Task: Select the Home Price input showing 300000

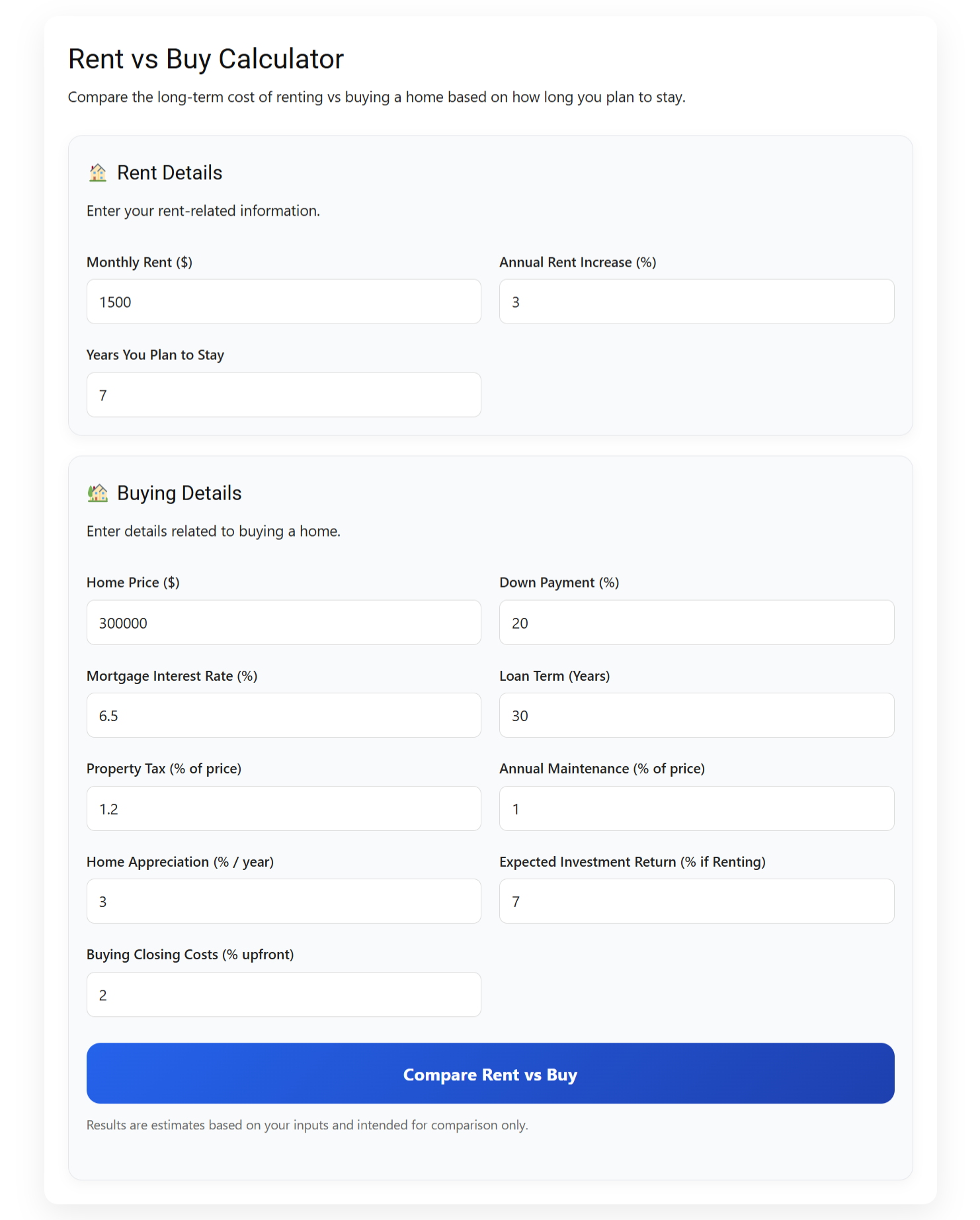Action: pos(283,623)
